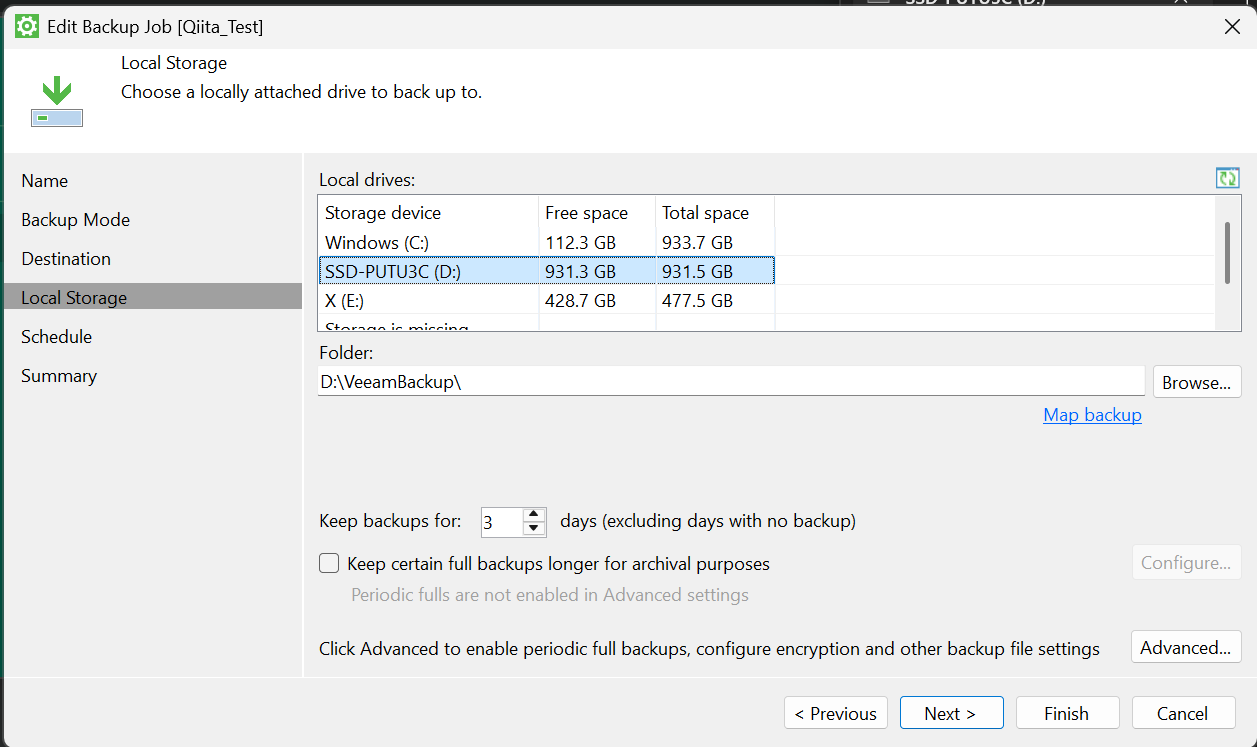Open the Advanced... settings
The width and height of the screenshot is (1257, 747).
pyautogui.click(x=1186, y=647)
